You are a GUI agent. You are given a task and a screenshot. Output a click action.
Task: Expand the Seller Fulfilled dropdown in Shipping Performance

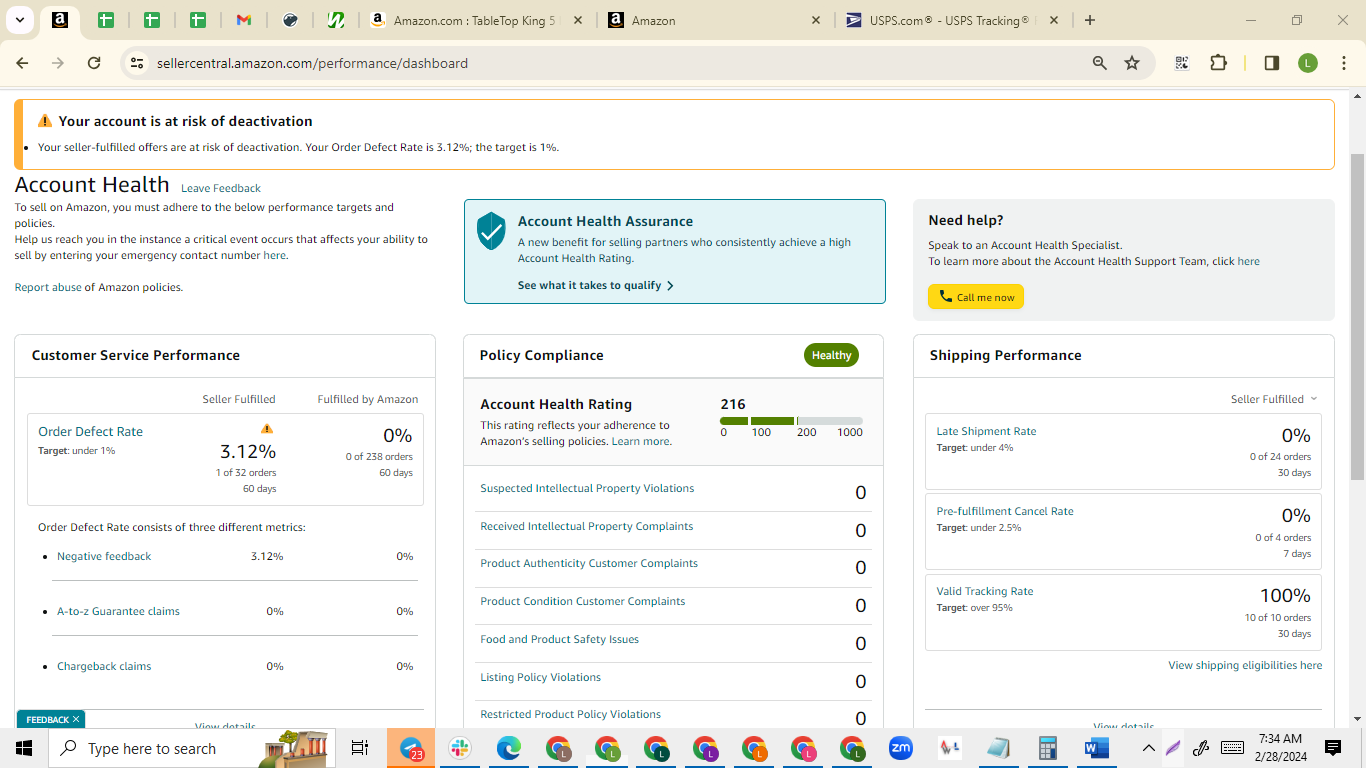1274,399
